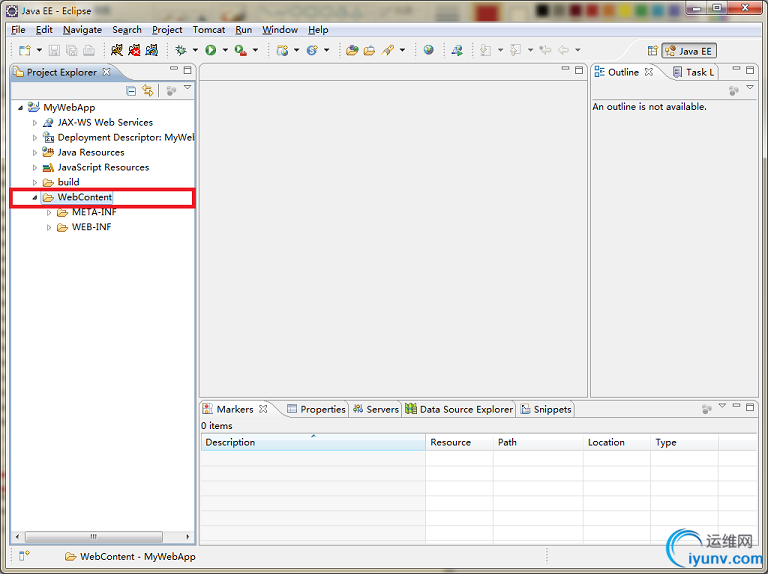Click the Save All toolbar icon

point(72,50)
